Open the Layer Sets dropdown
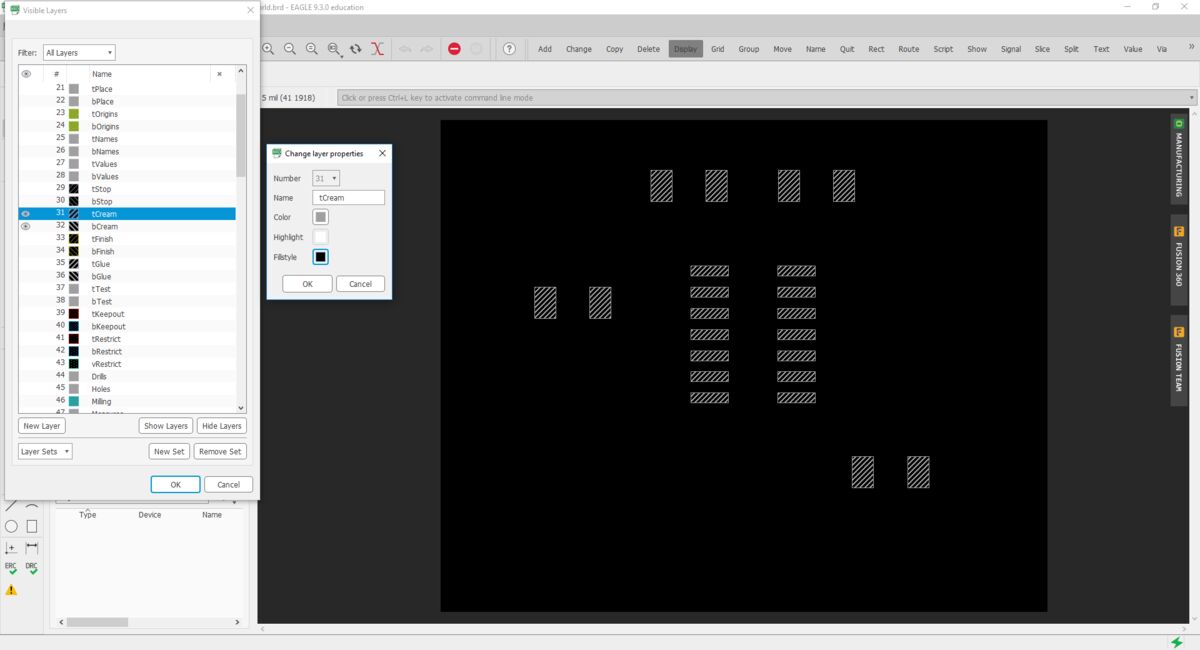Screen dimensions: 1200x650 45,451
